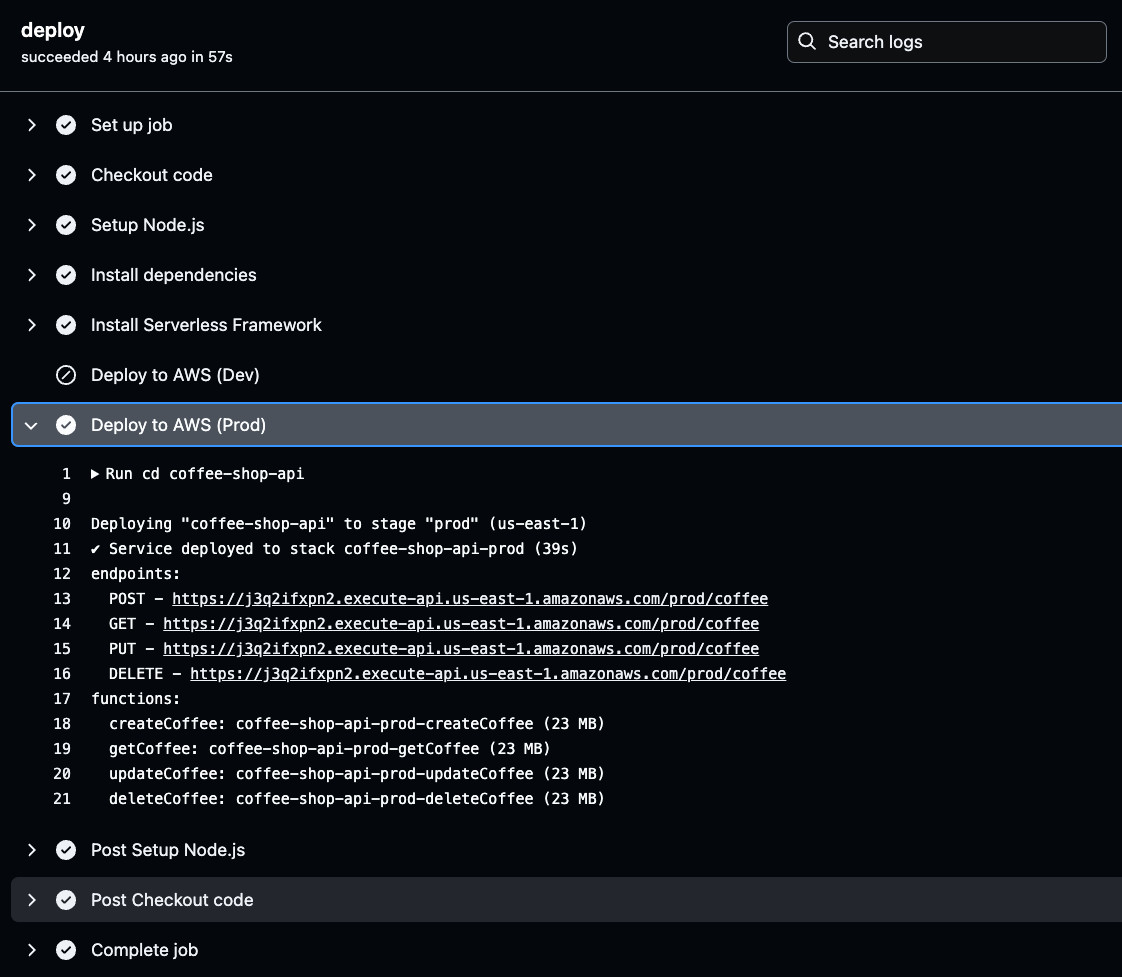Click log line number 10

[62, 524]
